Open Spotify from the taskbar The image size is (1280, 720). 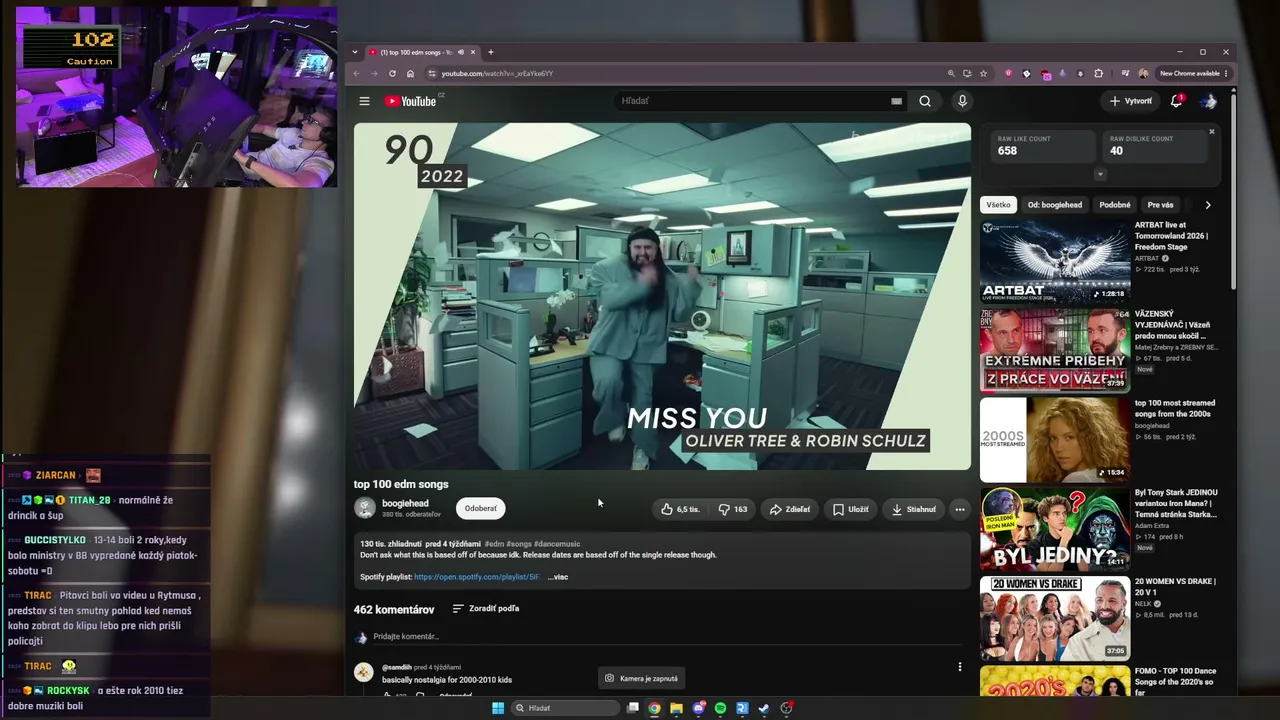[720, 708]
